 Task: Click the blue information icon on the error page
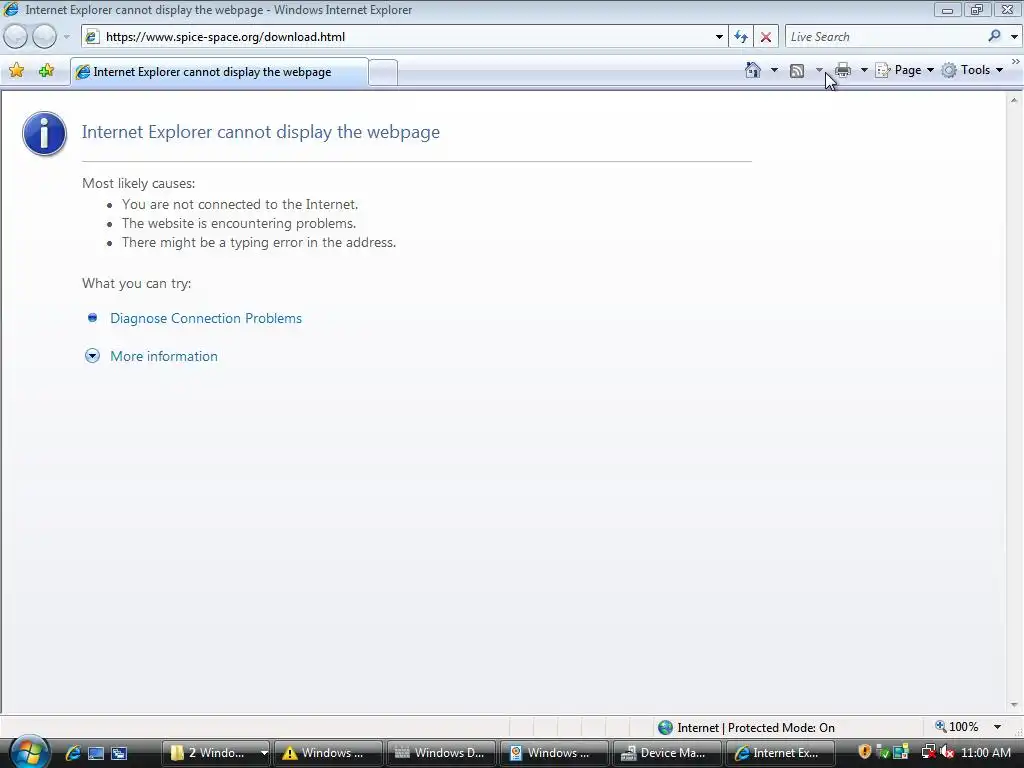tap(44, 133)
